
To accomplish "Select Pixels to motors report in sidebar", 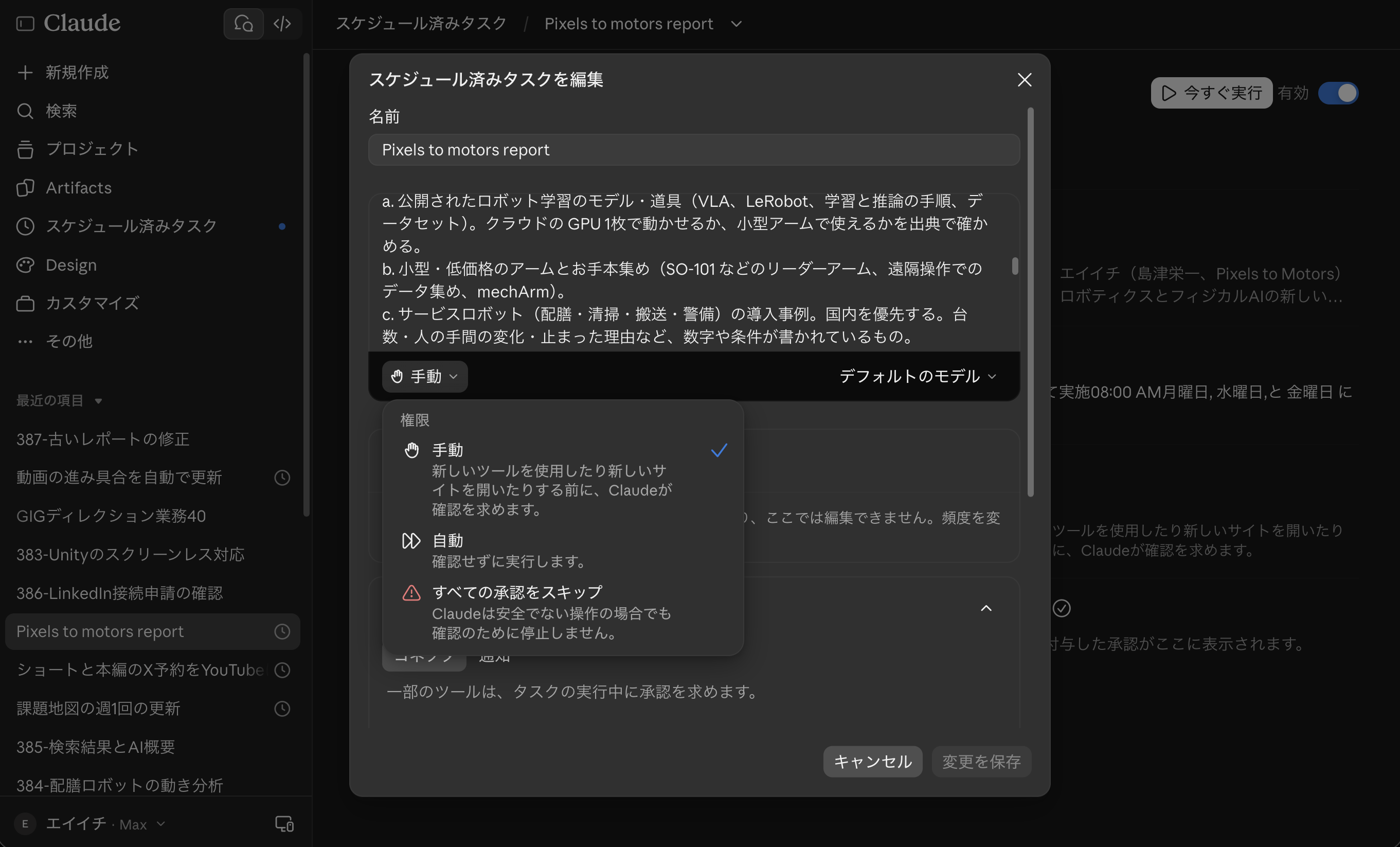I will click(152, 631).
